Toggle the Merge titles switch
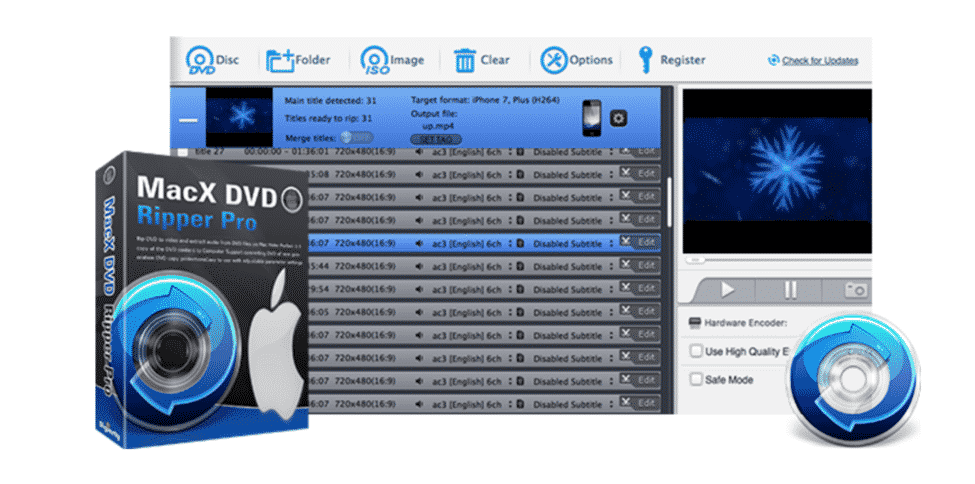975x484 pixels. coord(357,137)
